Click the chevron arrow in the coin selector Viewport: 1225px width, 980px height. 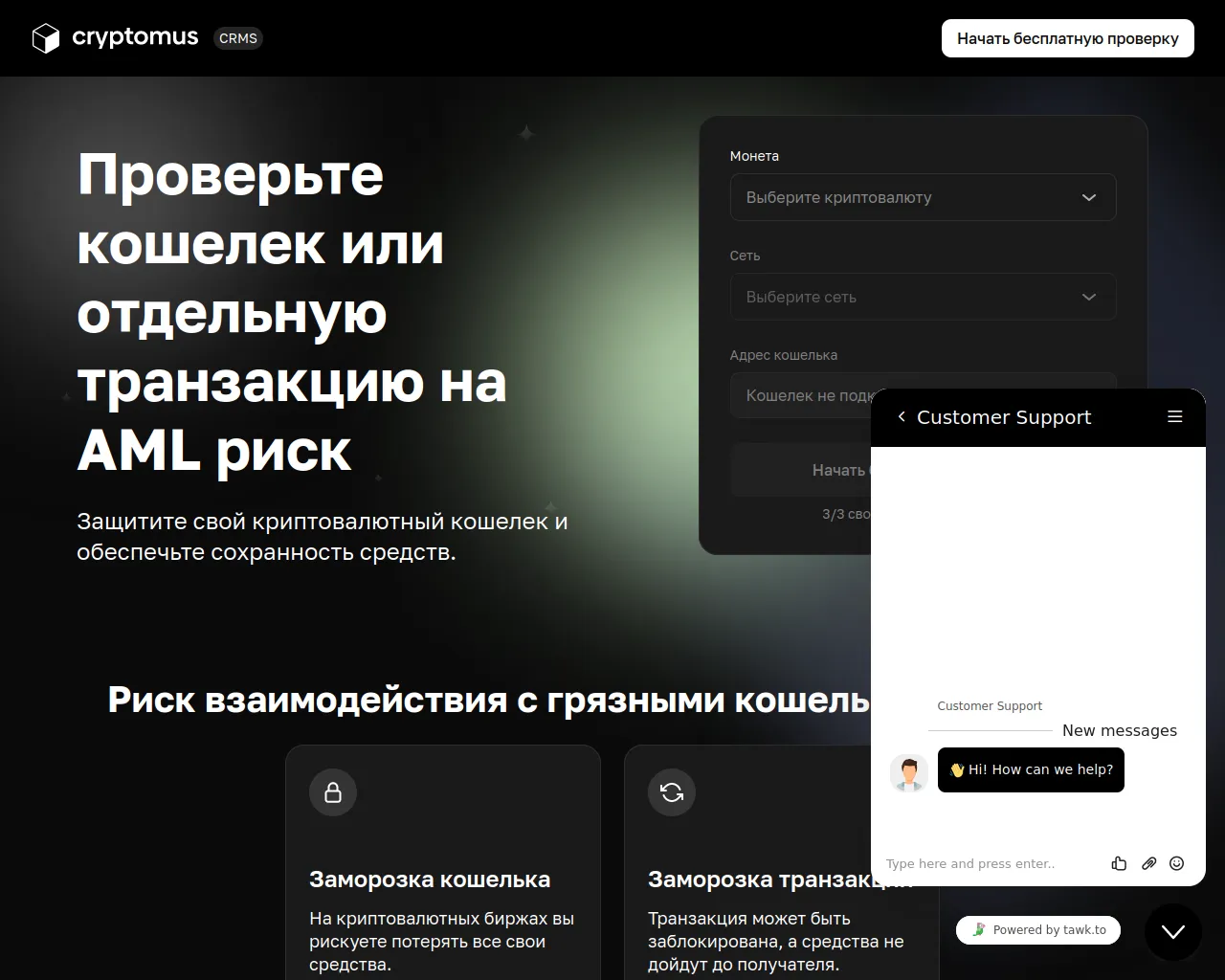point(1088,197)
